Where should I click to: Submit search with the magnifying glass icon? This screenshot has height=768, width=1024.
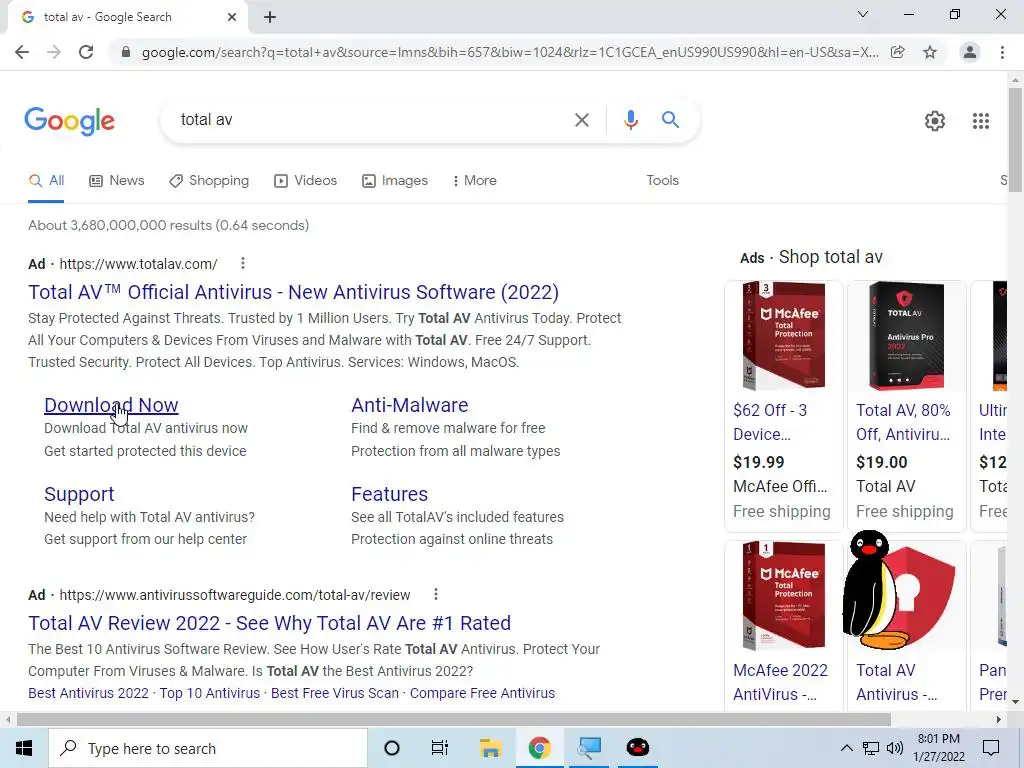tap(670, 120)
